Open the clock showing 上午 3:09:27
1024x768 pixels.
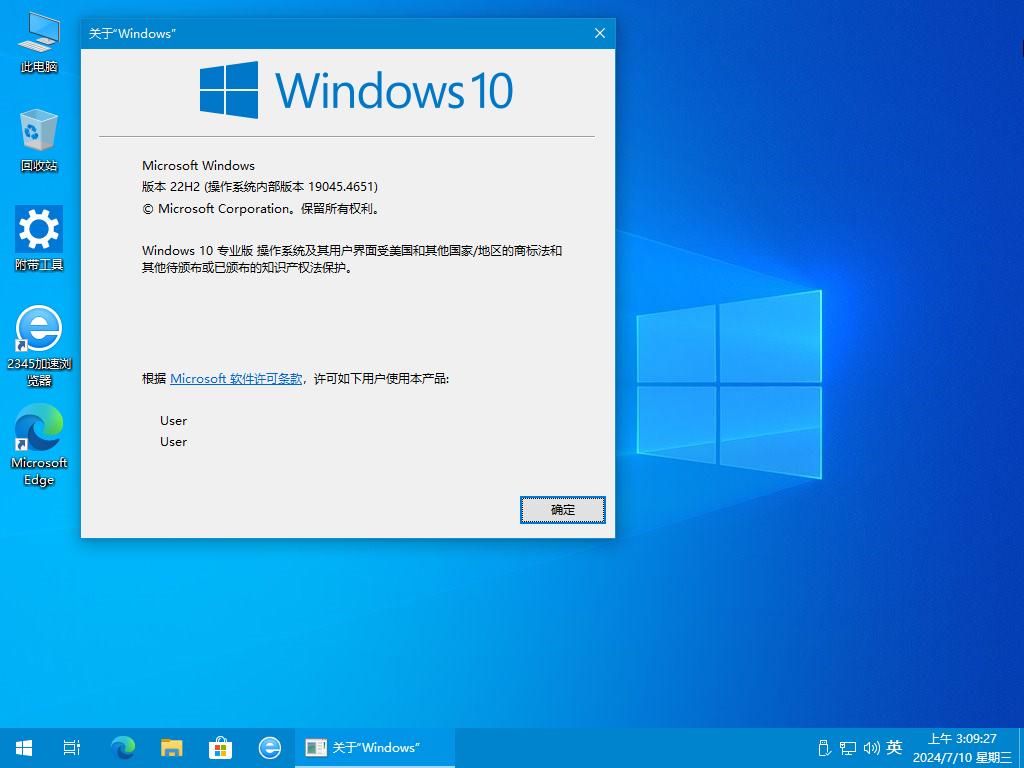pos(963,748)
